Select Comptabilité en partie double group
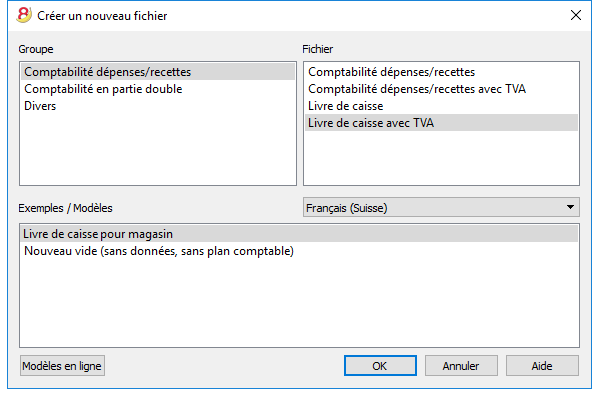This screenshot has width=599, height=396. (x=158, y=89)
